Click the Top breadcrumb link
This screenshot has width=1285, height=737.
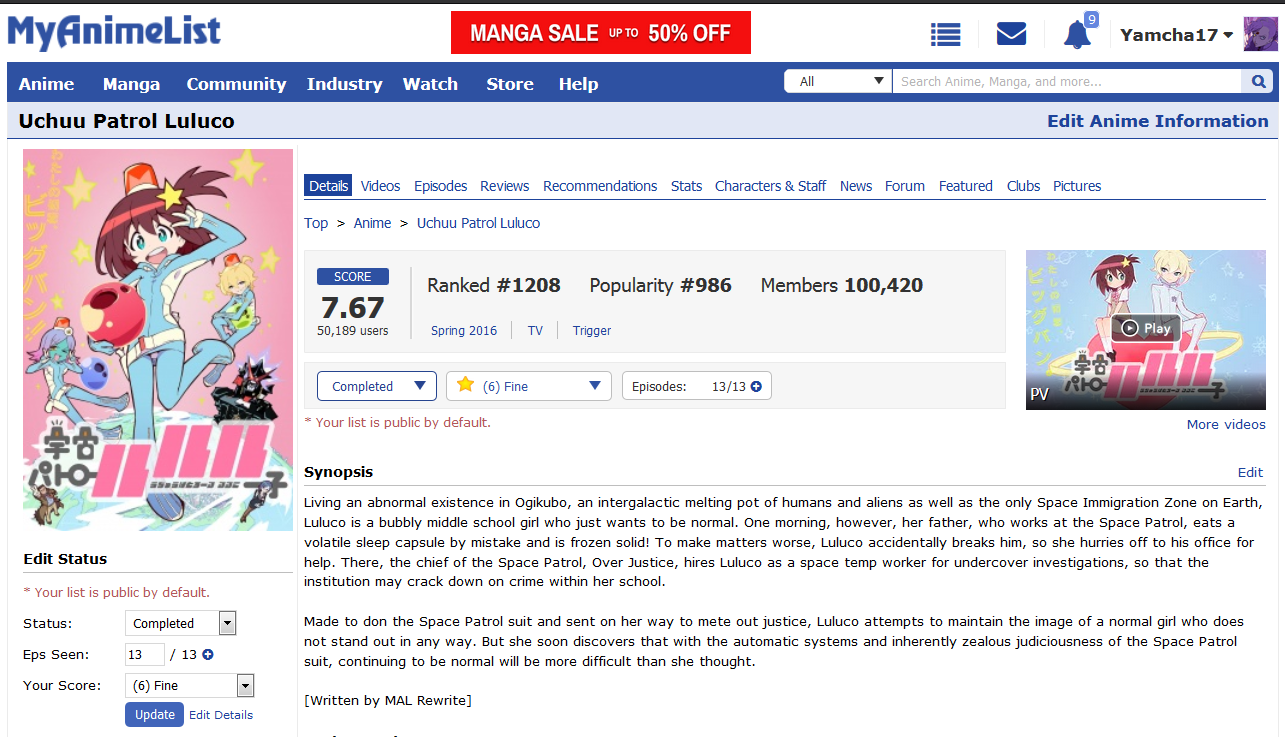coord(316,223)
